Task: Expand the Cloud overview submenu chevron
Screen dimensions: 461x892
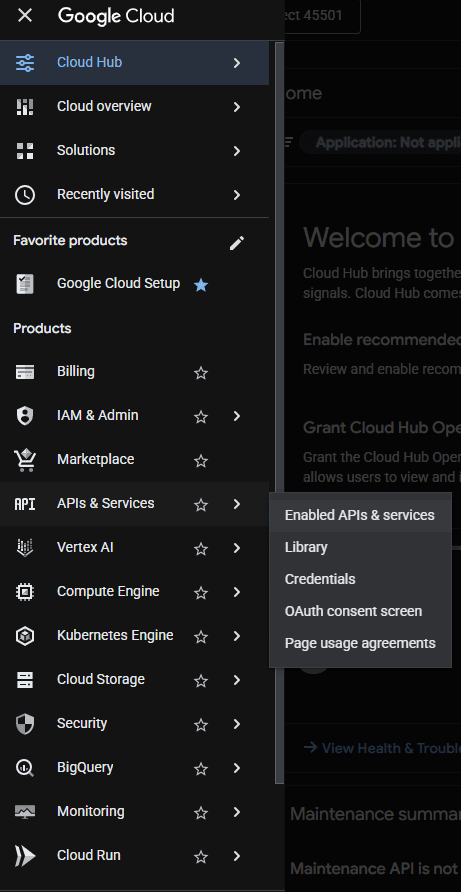Action: [237, 107]
